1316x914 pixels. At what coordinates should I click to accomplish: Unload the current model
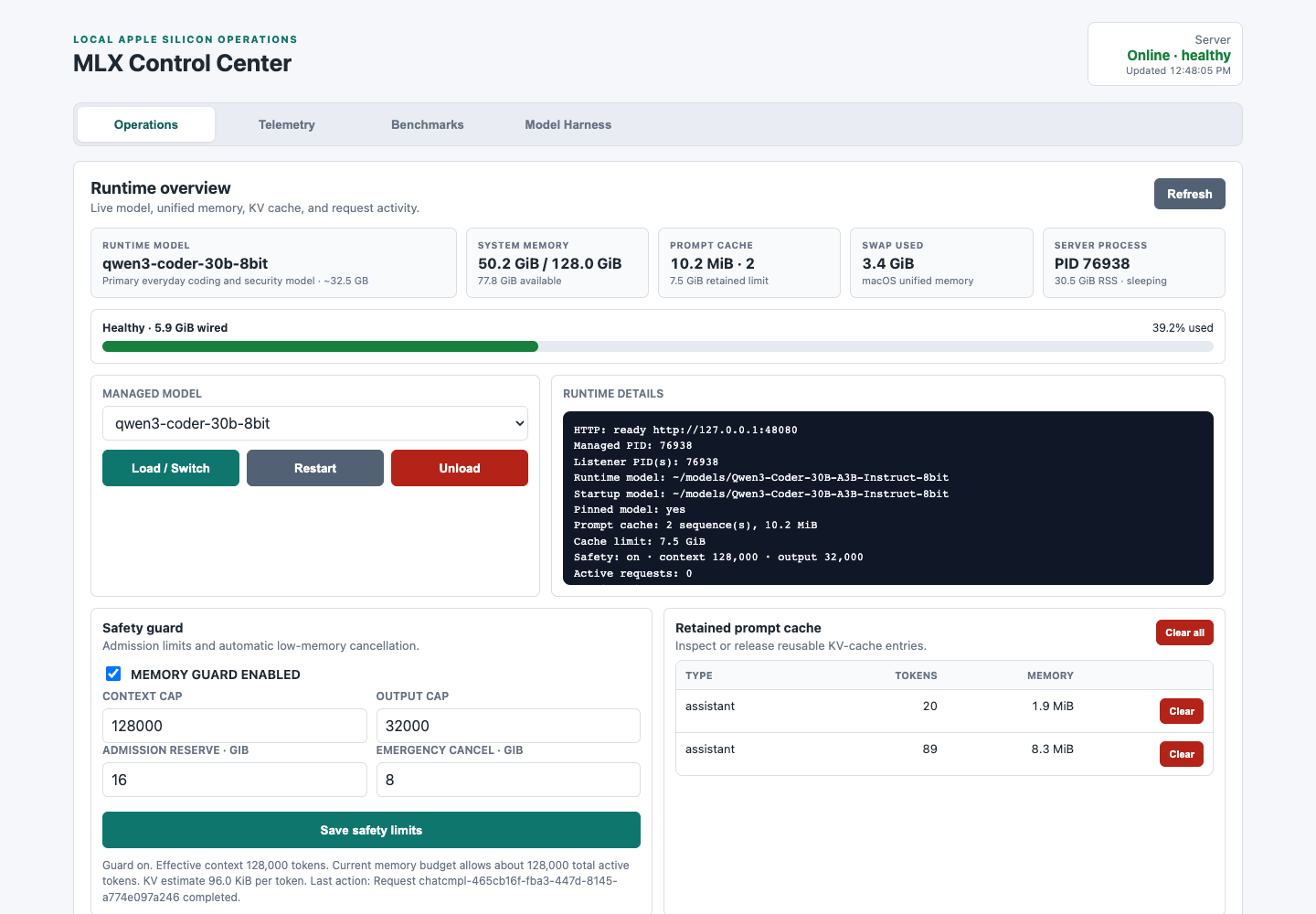(460, 468)
